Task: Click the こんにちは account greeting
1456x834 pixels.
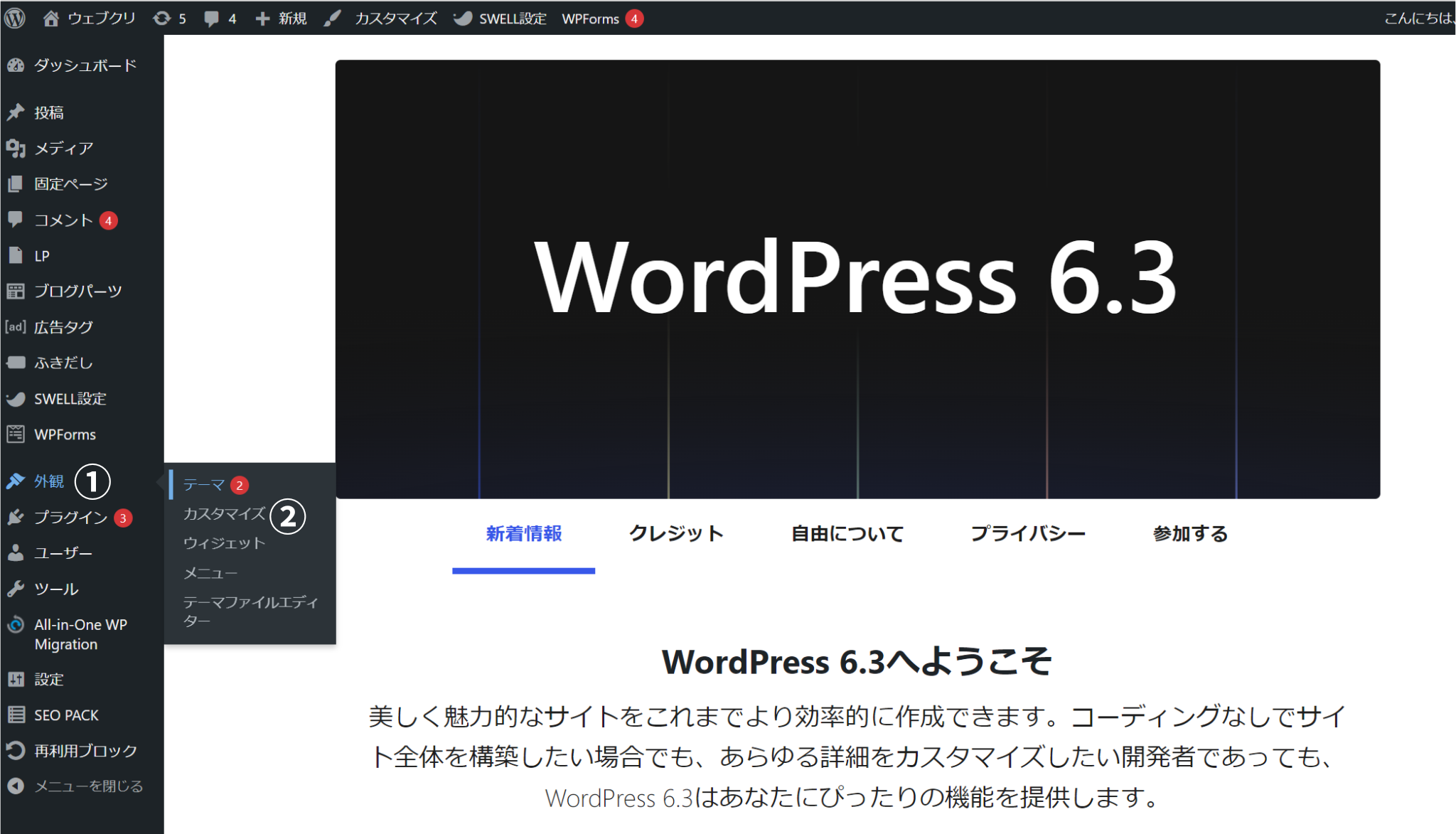Action: point(1418,18)
